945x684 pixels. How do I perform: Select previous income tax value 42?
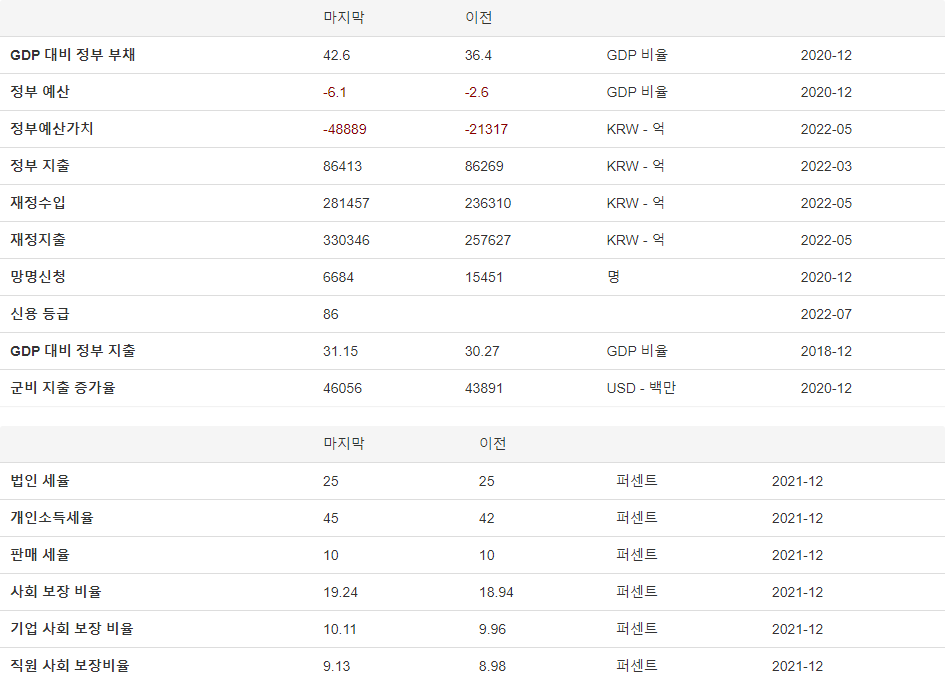(486, 518)
